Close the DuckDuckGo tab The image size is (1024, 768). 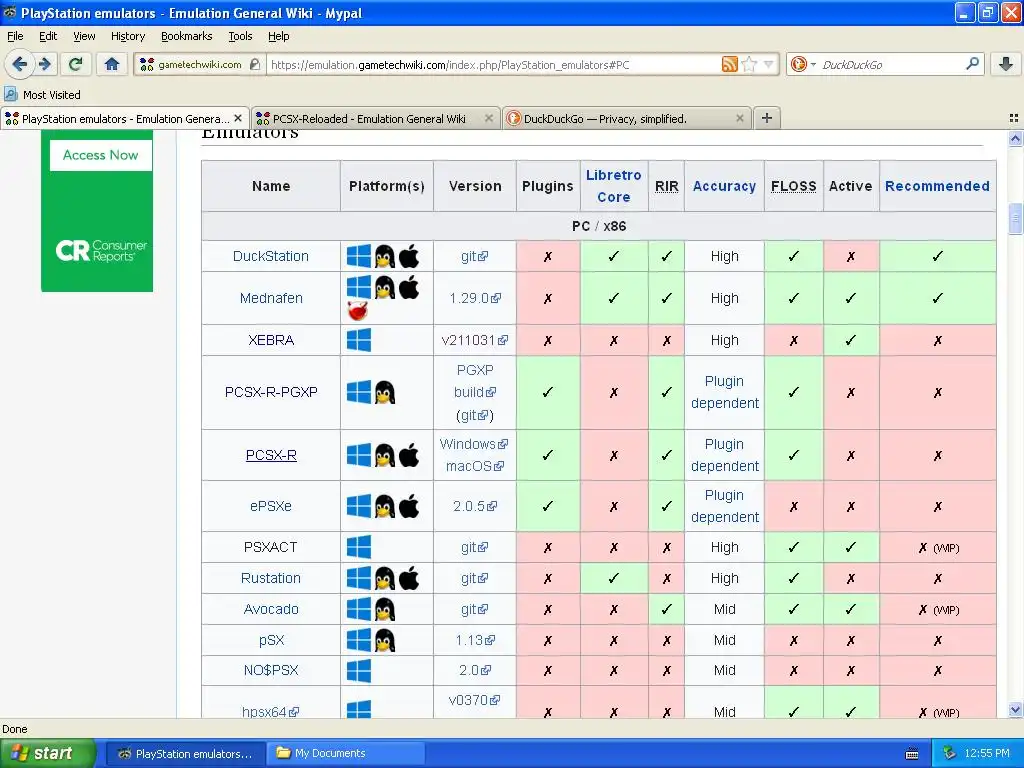coord(739,118)
